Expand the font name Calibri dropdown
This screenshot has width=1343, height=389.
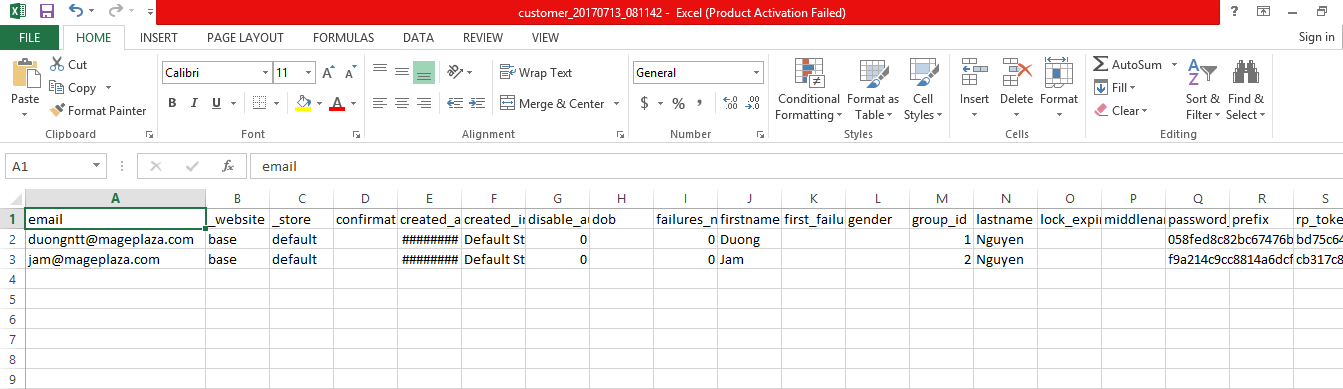265,73
